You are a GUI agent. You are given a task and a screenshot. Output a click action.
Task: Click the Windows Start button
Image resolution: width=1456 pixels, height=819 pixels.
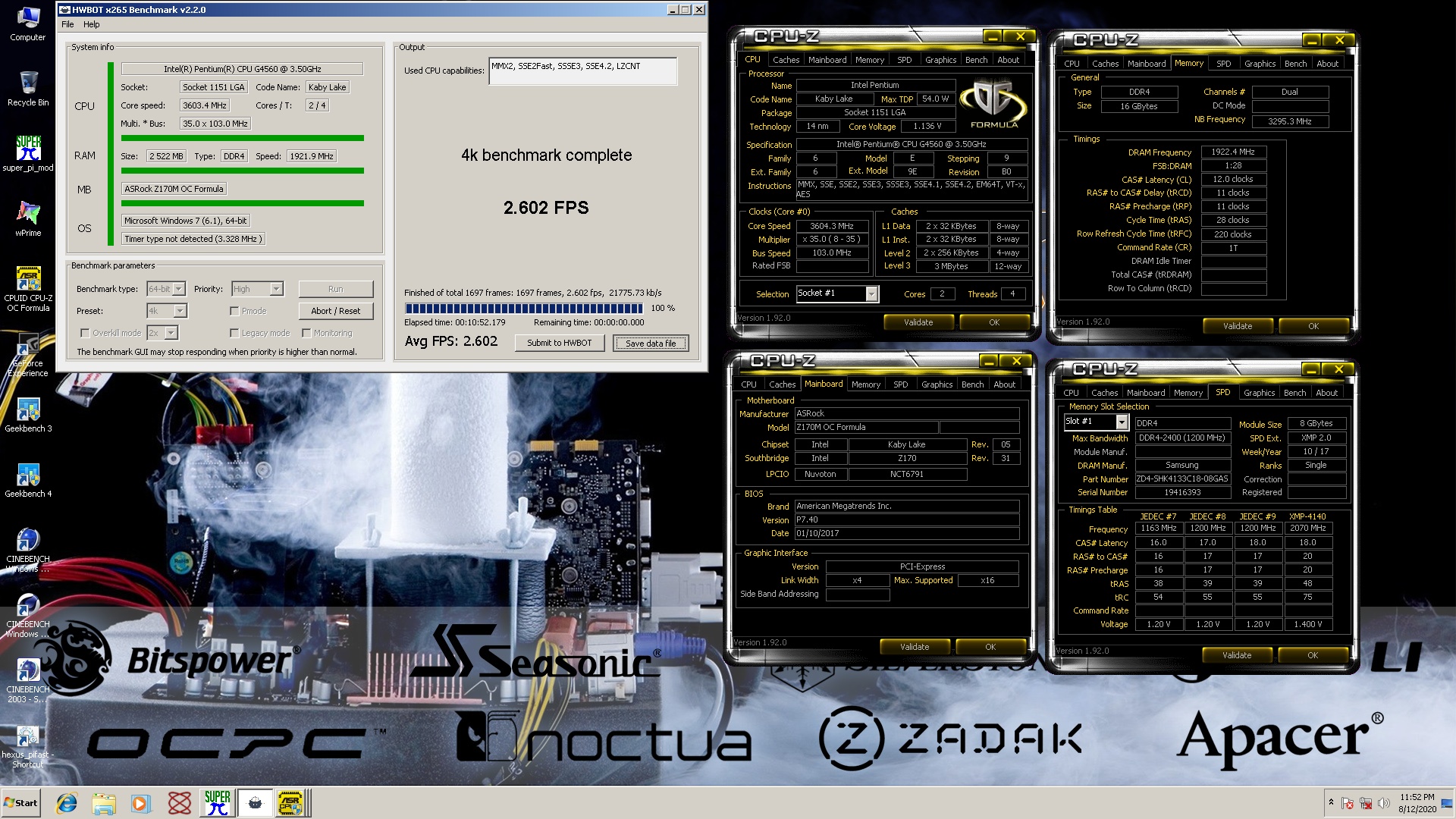click(20, 803)
